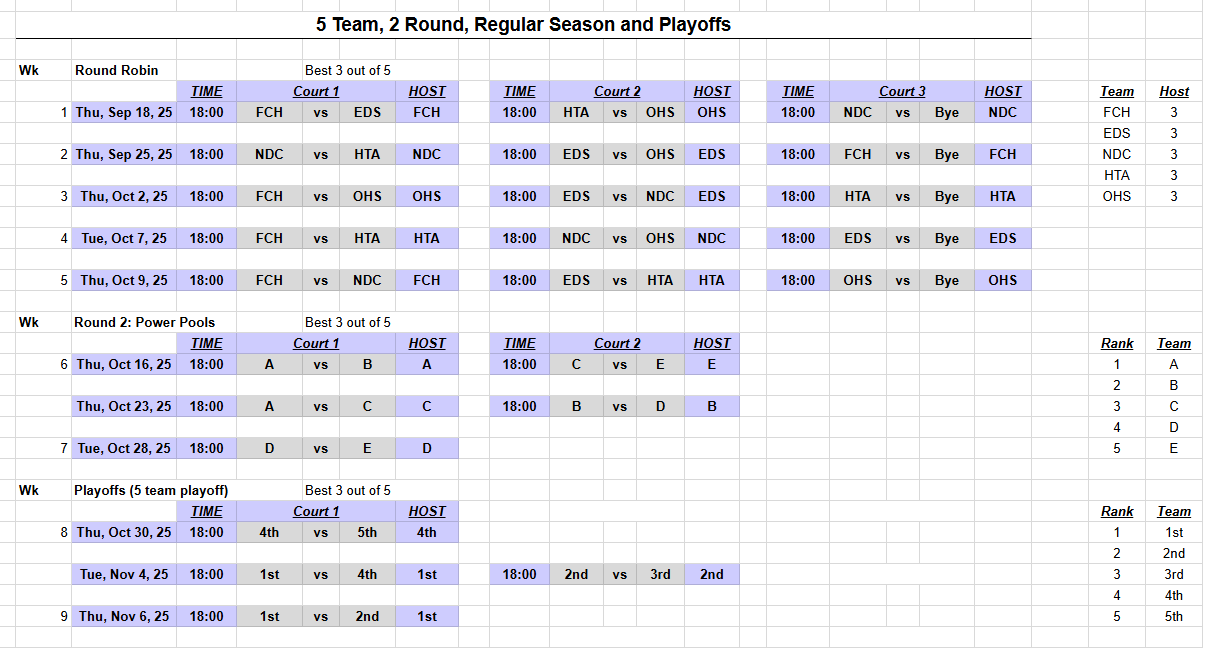
Task: Select "5th" in the playoff rank table
Action: 1174,616
